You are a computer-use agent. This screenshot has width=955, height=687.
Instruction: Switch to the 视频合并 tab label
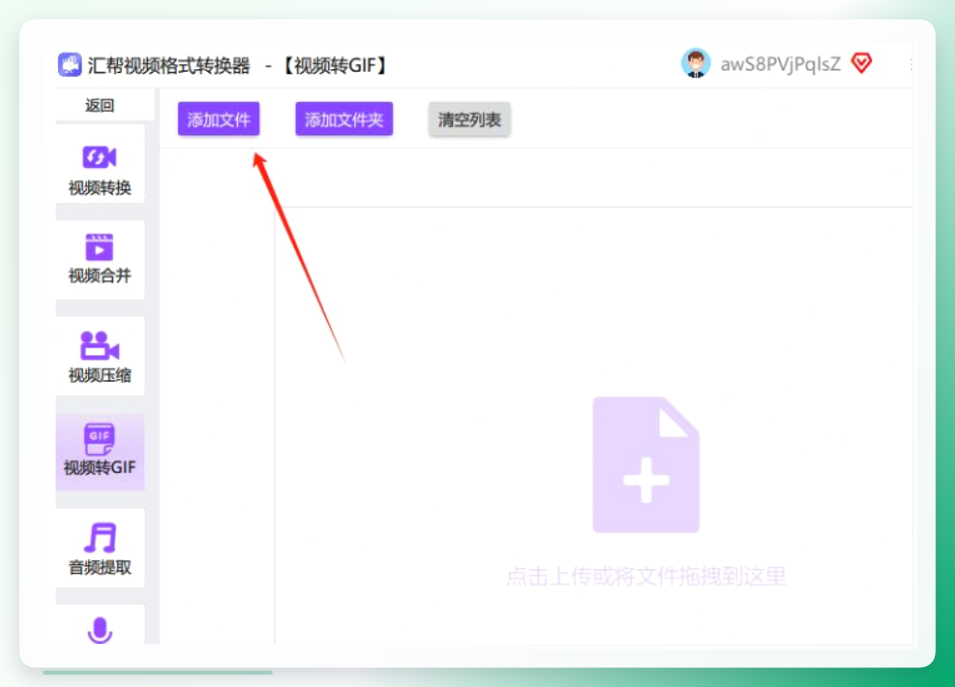pos(99,275)
